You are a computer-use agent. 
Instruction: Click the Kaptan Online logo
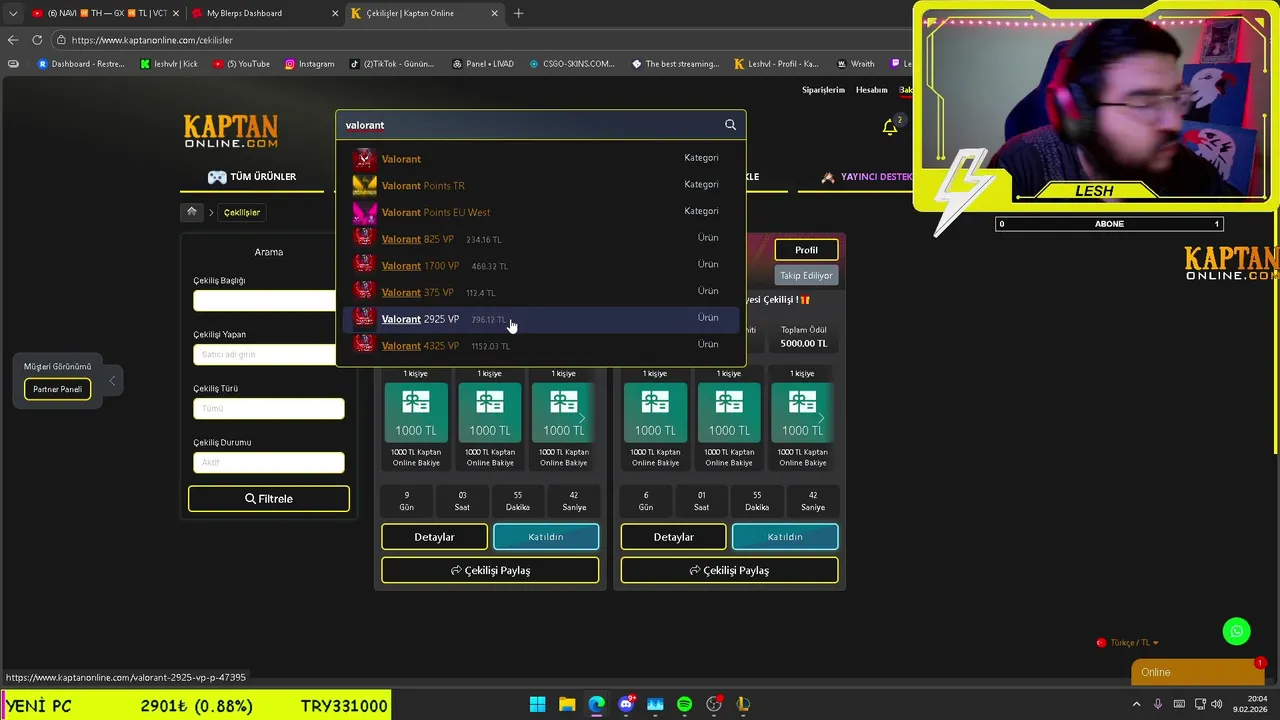(x=231, y=131)
